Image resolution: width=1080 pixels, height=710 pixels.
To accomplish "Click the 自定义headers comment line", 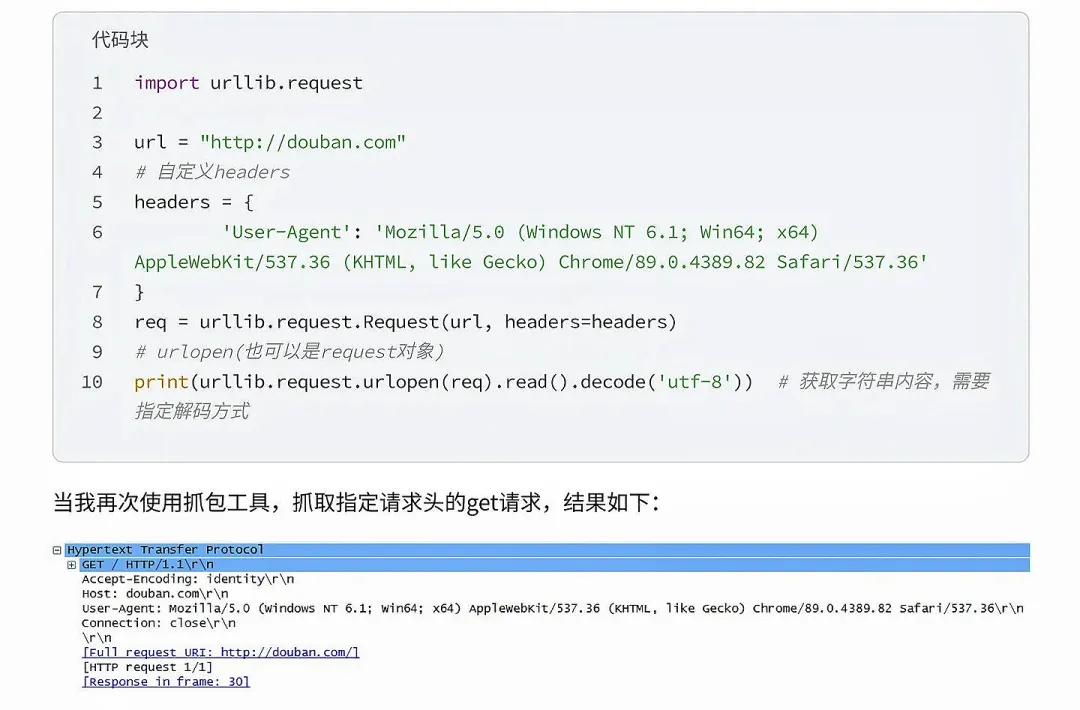I will [212, 172].
